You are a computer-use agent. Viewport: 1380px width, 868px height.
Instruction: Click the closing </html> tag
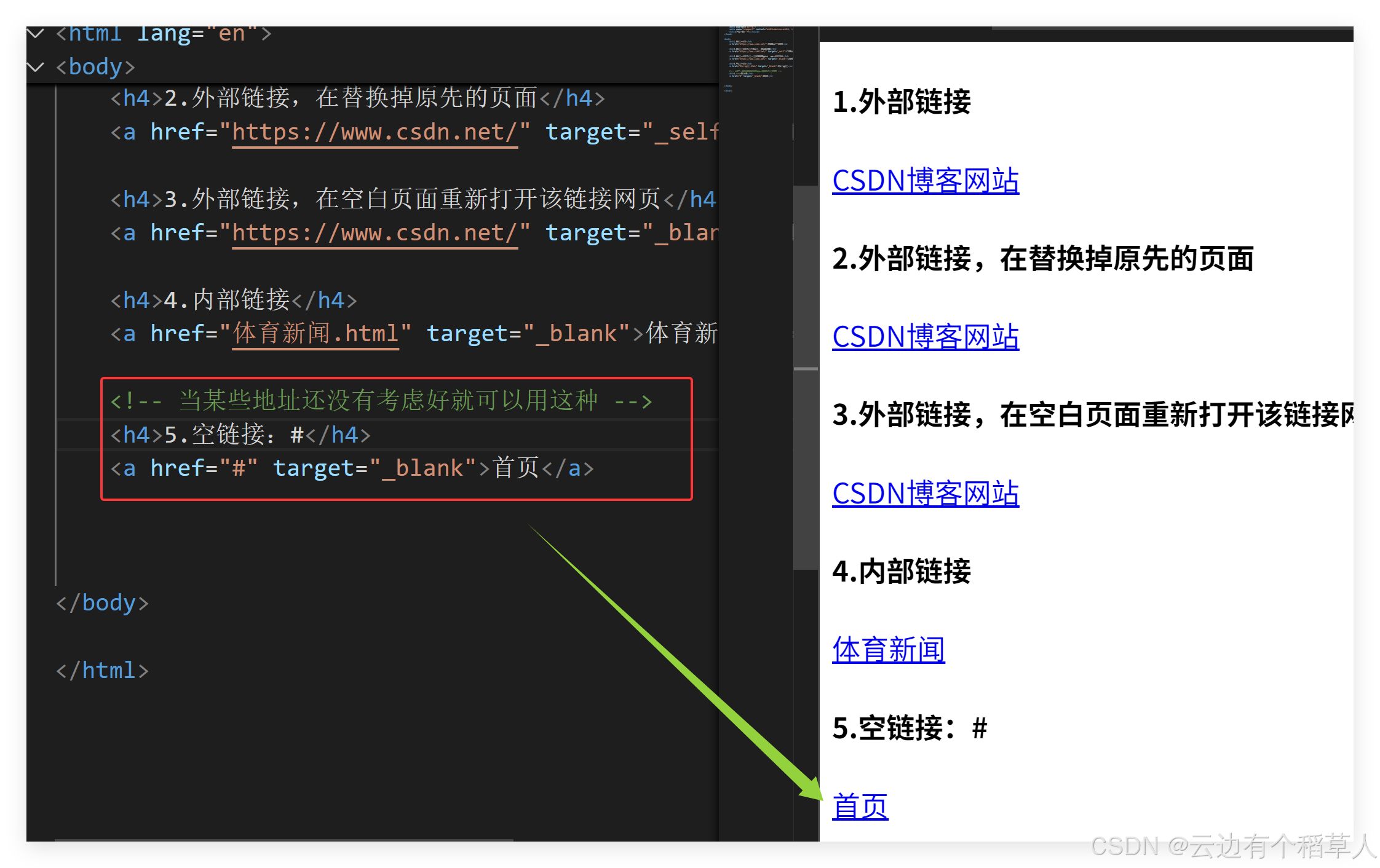click(102, 670)
